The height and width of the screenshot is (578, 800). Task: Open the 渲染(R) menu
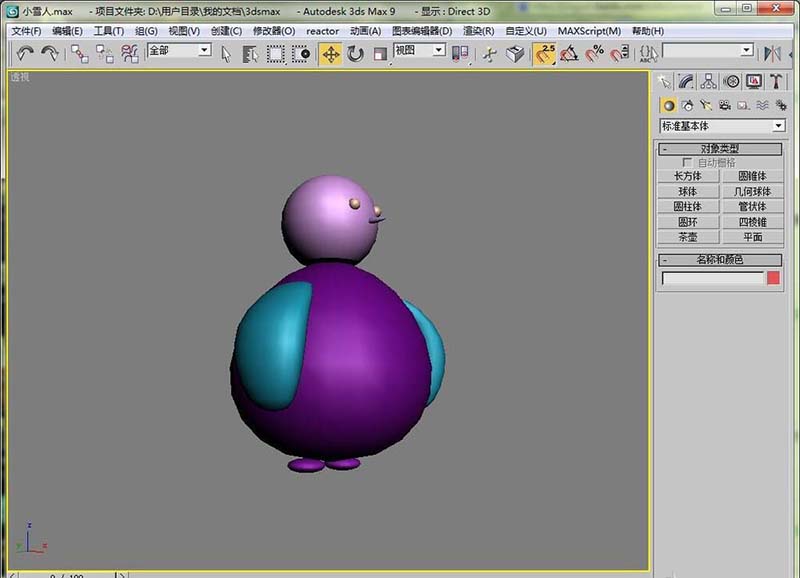[478, 31]
